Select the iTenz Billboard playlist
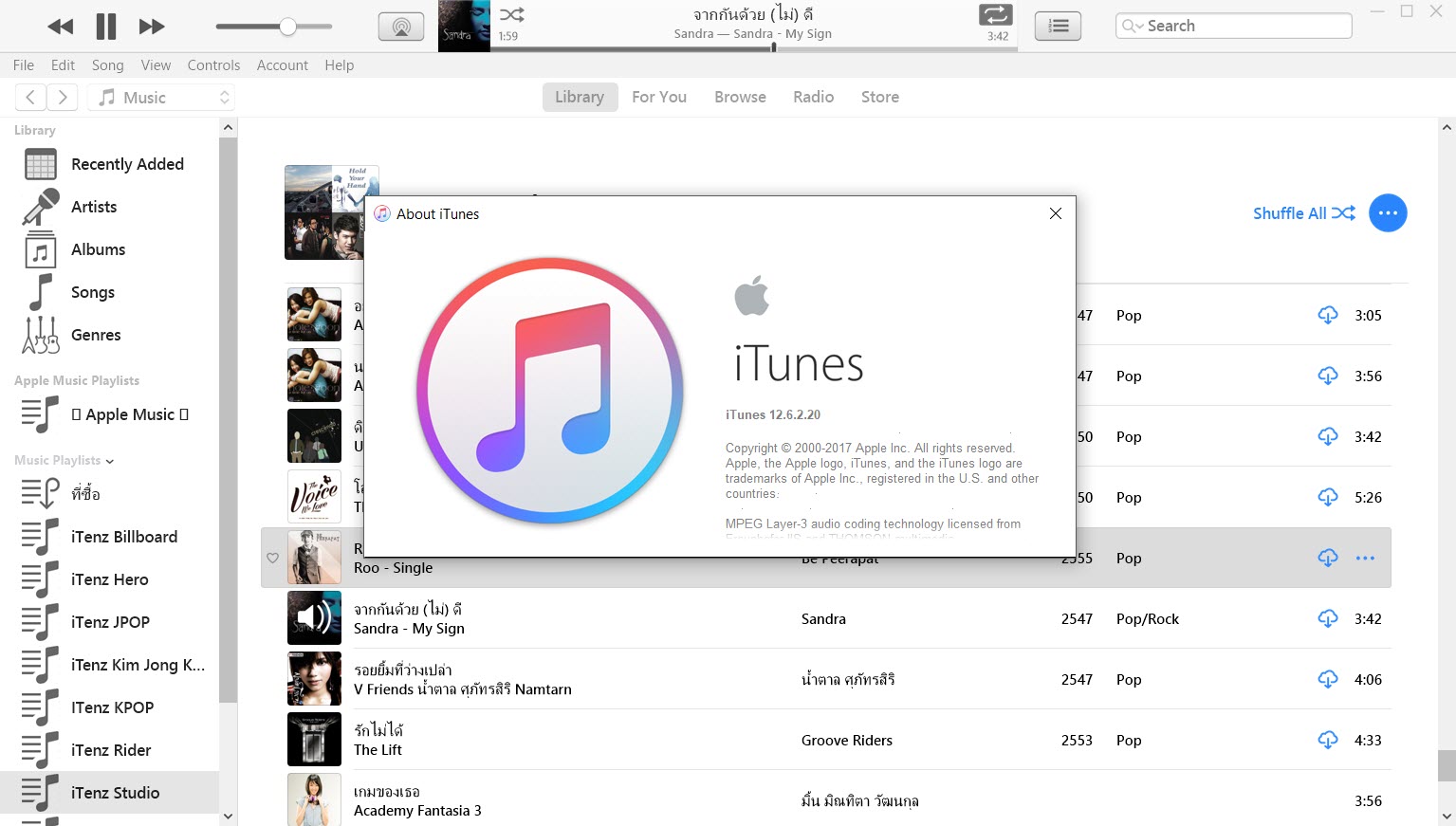This screenshot has height=826, width=1456. point(123,537)
